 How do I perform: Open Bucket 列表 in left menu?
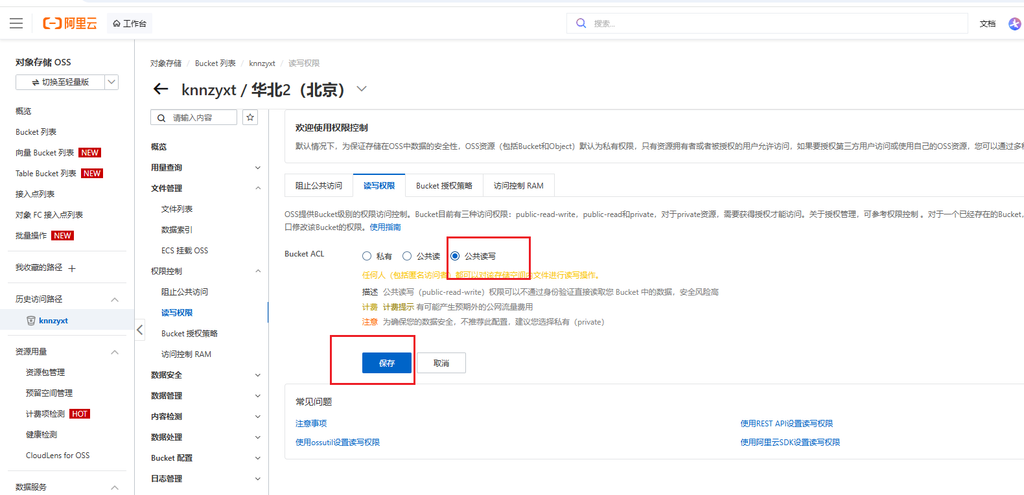point(36,132)
